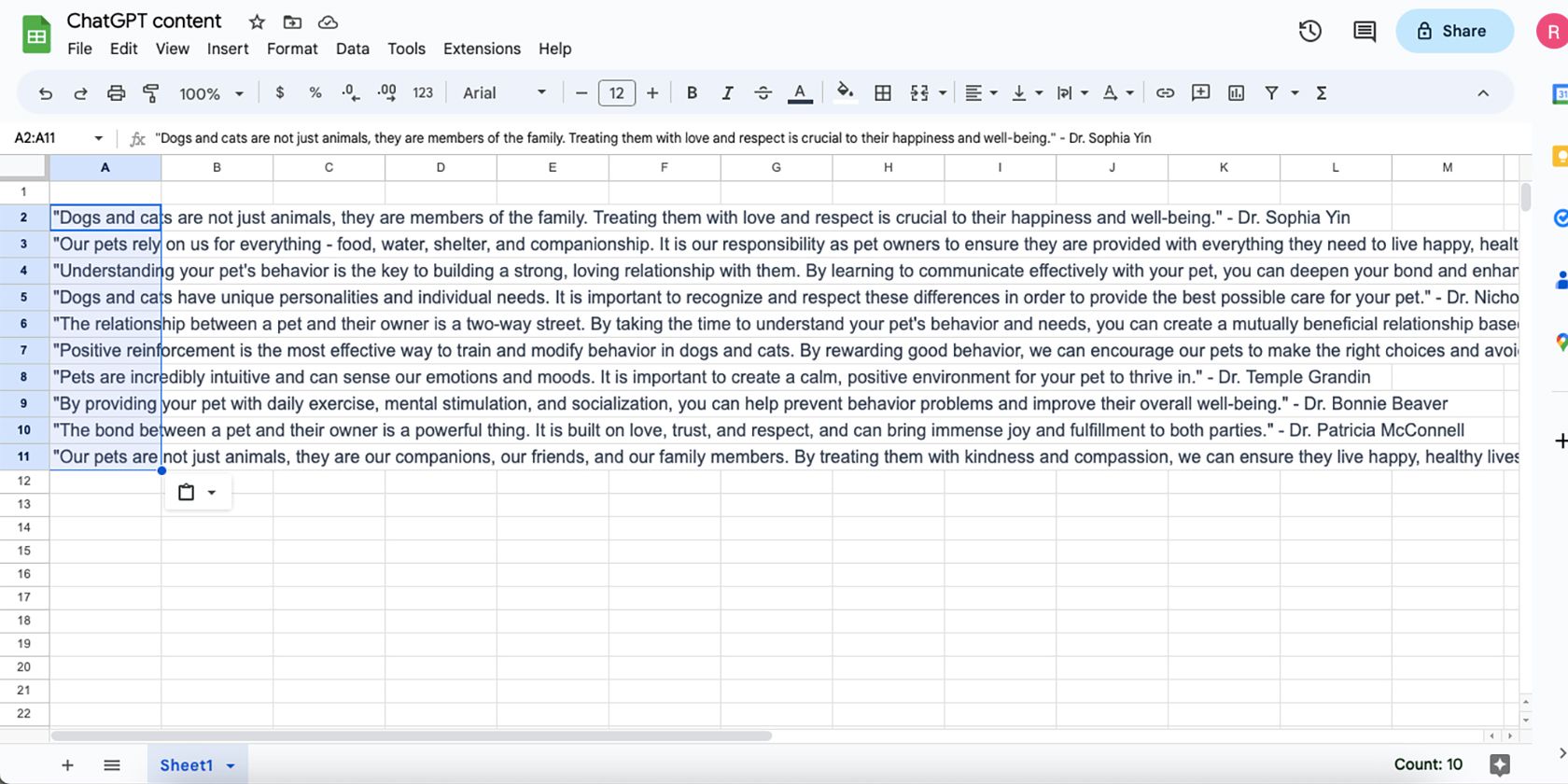Open all sheets list icon
Viewport: 1568px width, 784px height.
112,765
